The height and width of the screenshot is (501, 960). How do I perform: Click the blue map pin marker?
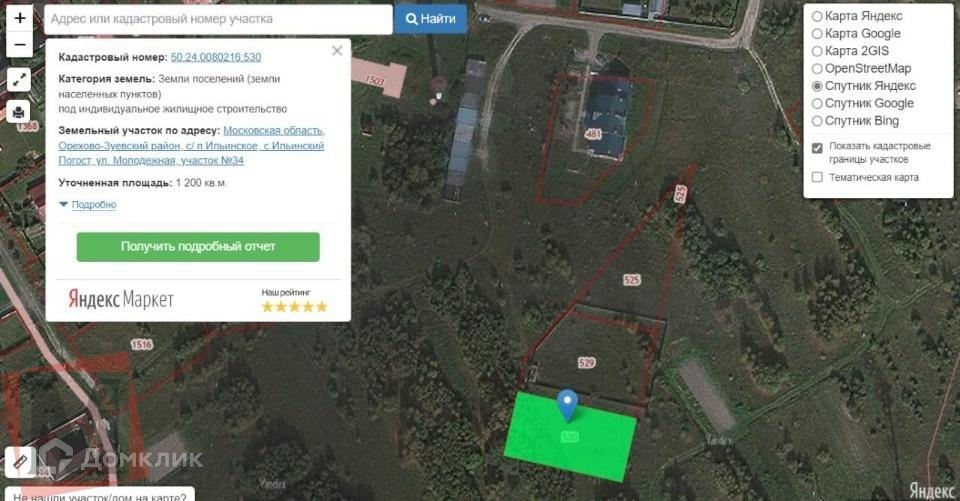pos(568,405)
